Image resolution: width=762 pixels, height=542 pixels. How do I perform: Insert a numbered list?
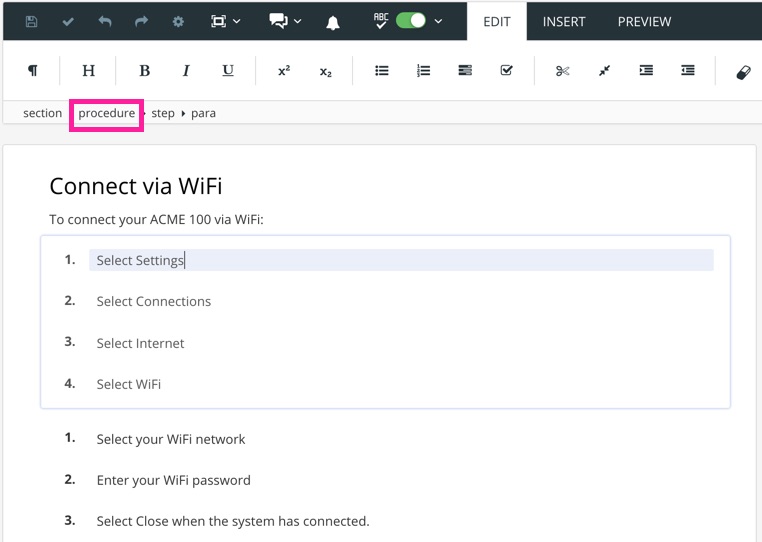click(423, 71)
